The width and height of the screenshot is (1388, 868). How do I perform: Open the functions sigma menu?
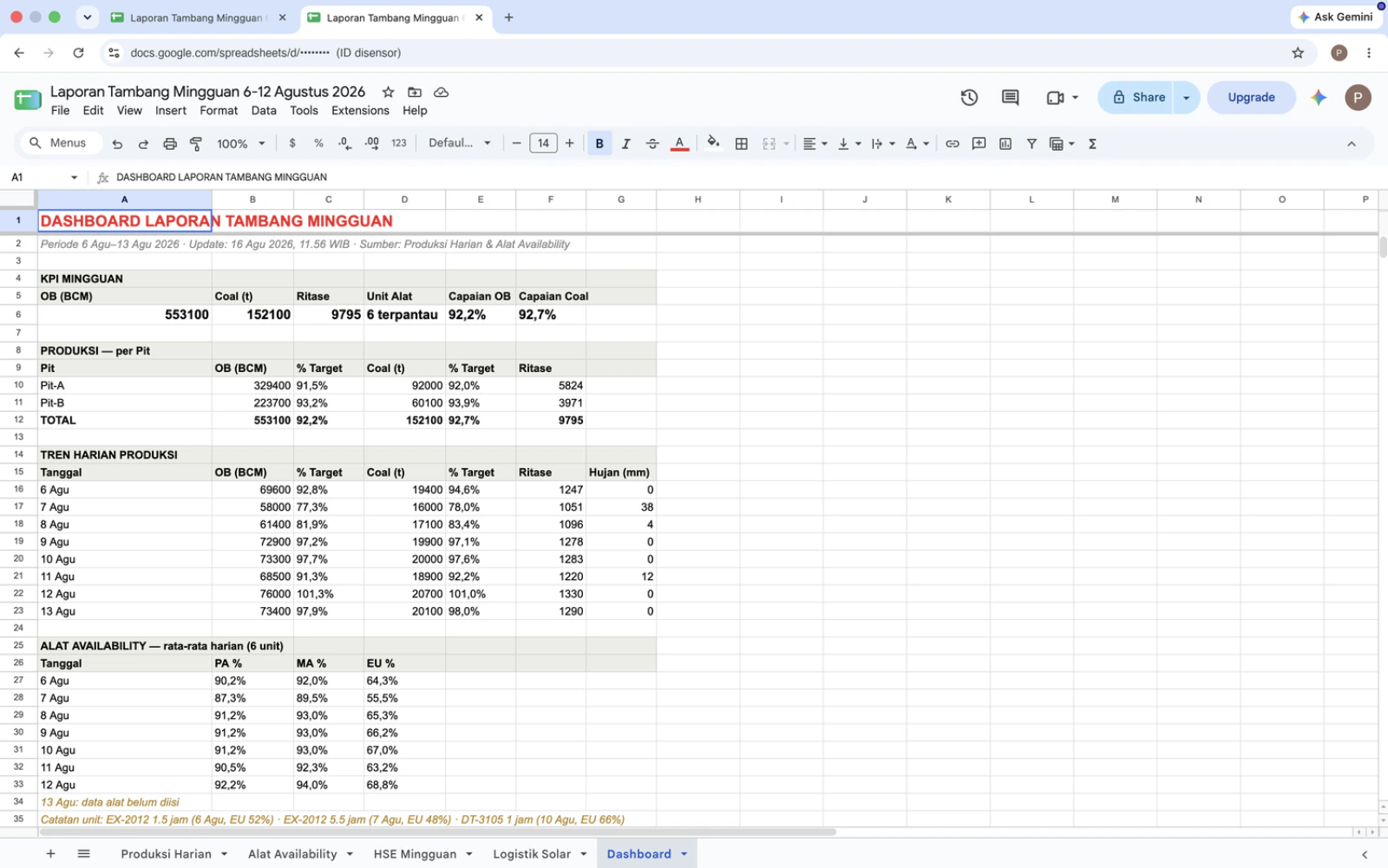[1092, 144]
